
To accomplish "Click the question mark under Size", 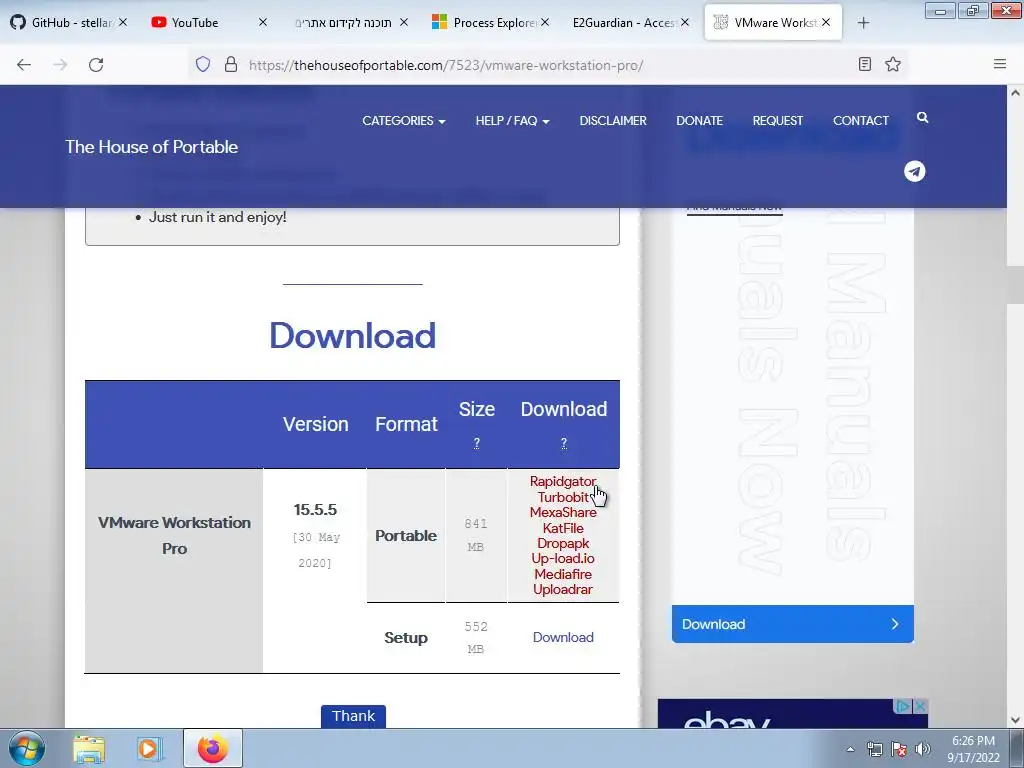I will [x=477, y=443].
